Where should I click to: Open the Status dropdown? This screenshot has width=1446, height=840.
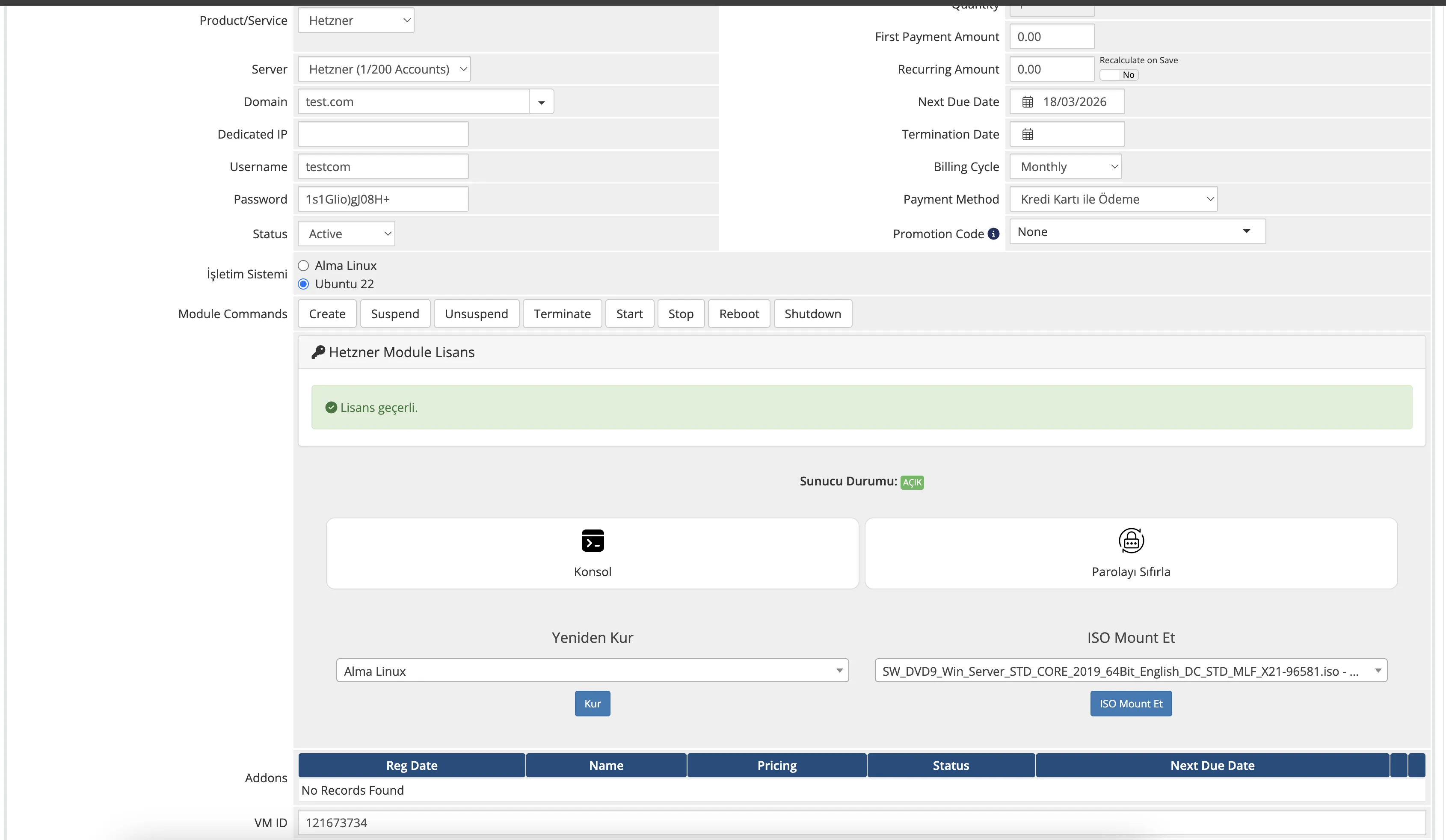[x=346, y=234]
